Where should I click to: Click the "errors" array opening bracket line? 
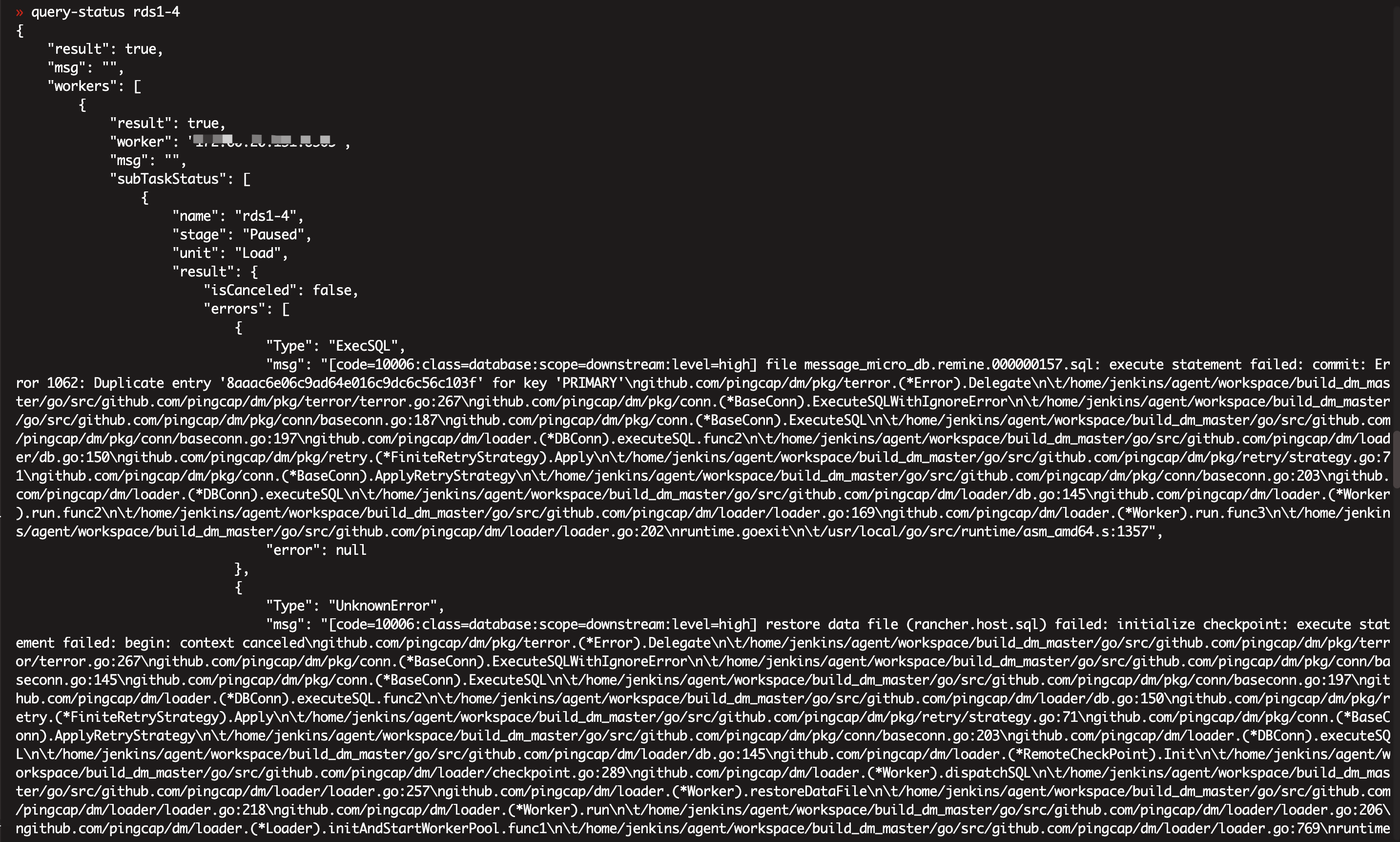[x=247, y=309]
